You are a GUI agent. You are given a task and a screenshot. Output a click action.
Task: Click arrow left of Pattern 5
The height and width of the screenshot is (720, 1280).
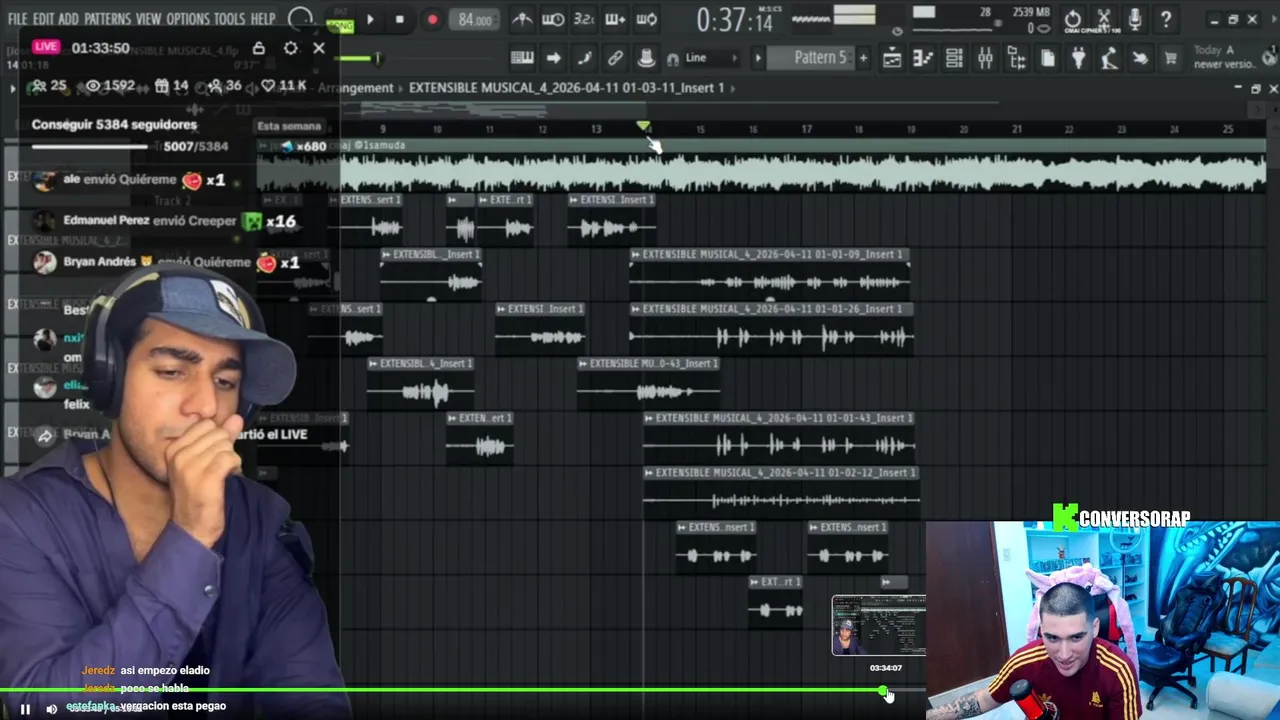coord(758,58)
